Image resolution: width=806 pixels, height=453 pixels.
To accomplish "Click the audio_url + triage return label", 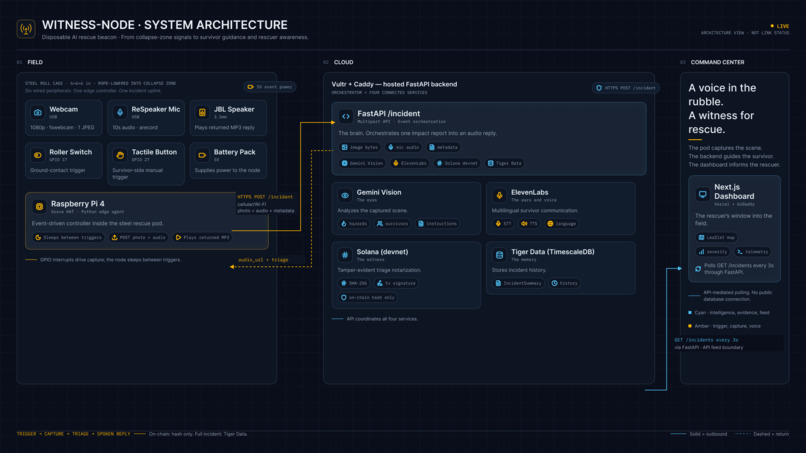I will pyautogui.click(x=263, y=260).
